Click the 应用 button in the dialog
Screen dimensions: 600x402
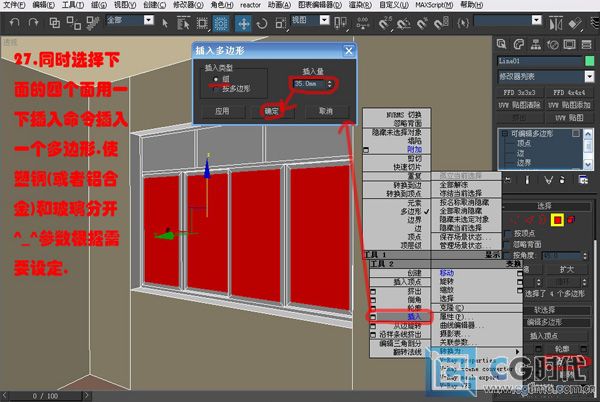(222, 111)
